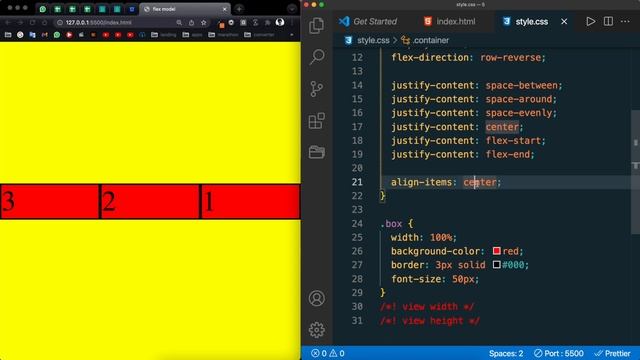This screenshot has width=640, height=360.
Task: Click Spaces: 2 indentation setting
Action: pyautogui.click(x=506, y=353)
